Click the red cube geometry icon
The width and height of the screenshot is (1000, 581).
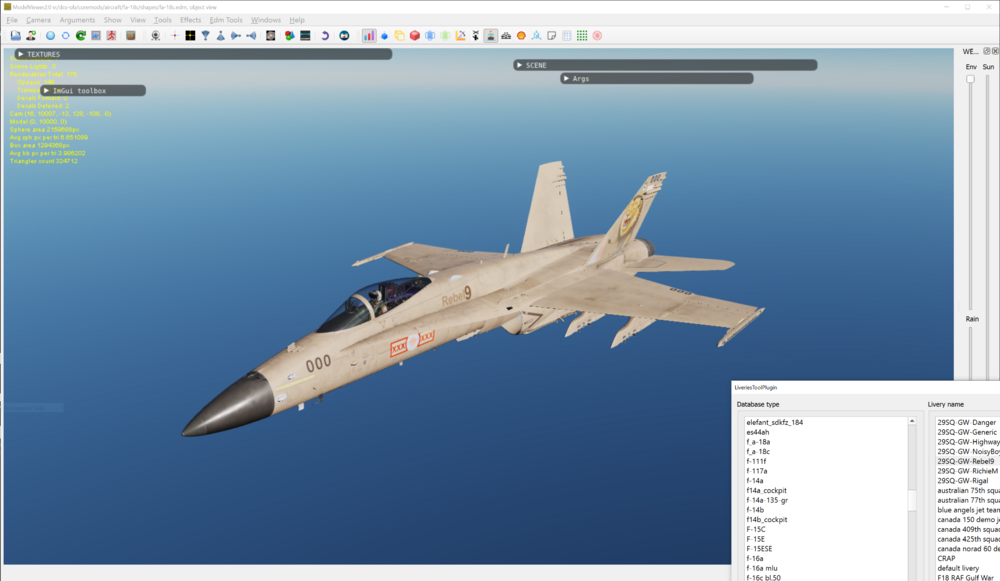tap(414, 36)
